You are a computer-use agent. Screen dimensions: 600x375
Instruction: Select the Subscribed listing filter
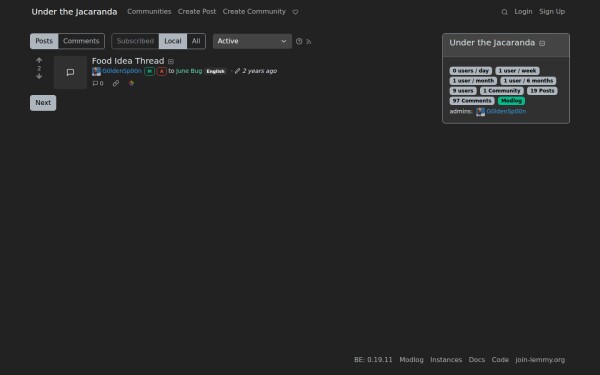(x=135, y=41)
